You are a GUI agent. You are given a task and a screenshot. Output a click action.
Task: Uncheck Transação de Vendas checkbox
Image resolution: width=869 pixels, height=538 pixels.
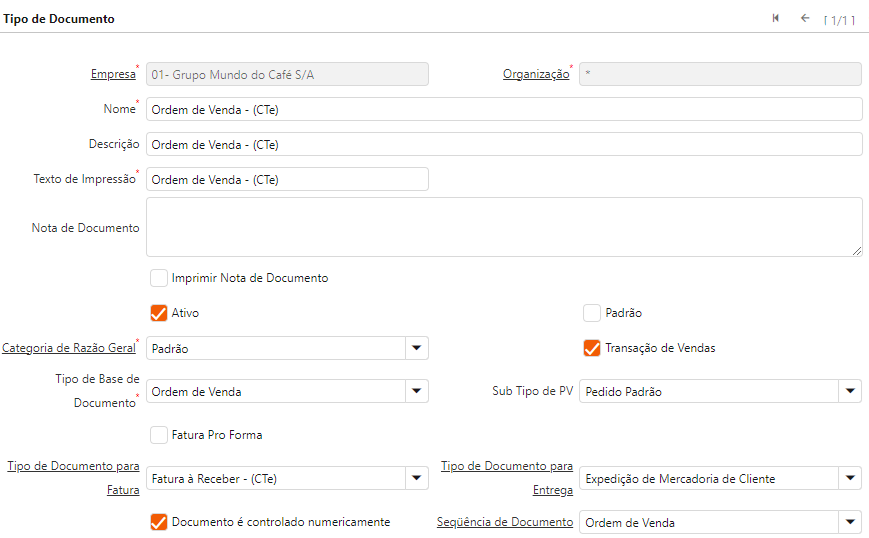[x=591, y=348]
